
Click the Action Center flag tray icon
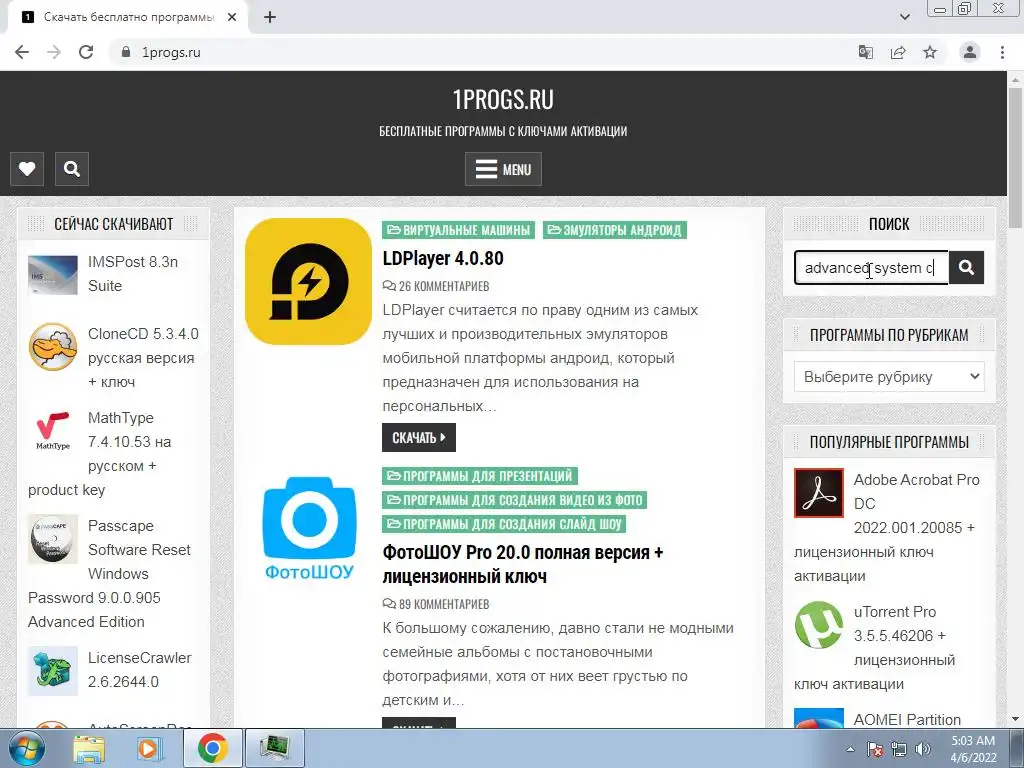(x=875, y=750)
